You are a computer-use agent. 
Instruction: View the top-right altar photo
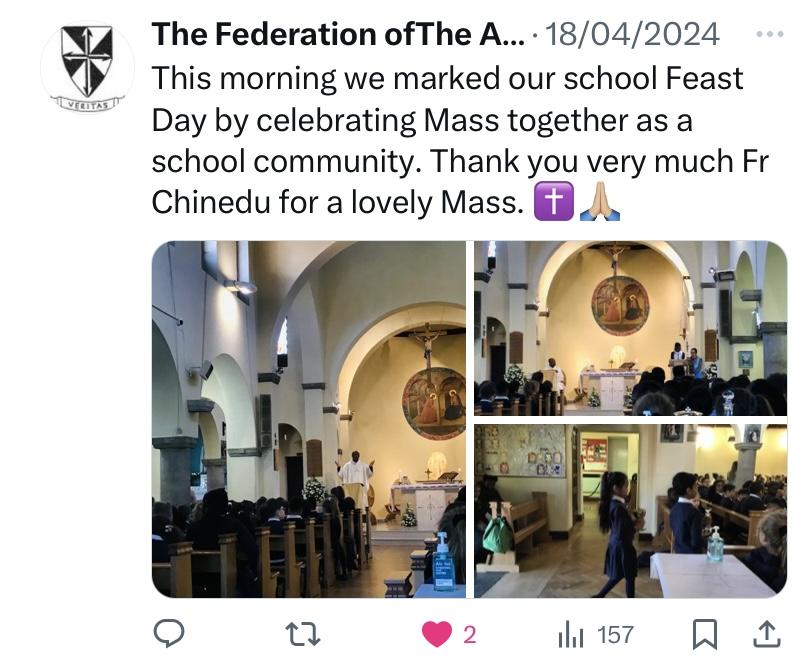630,328
